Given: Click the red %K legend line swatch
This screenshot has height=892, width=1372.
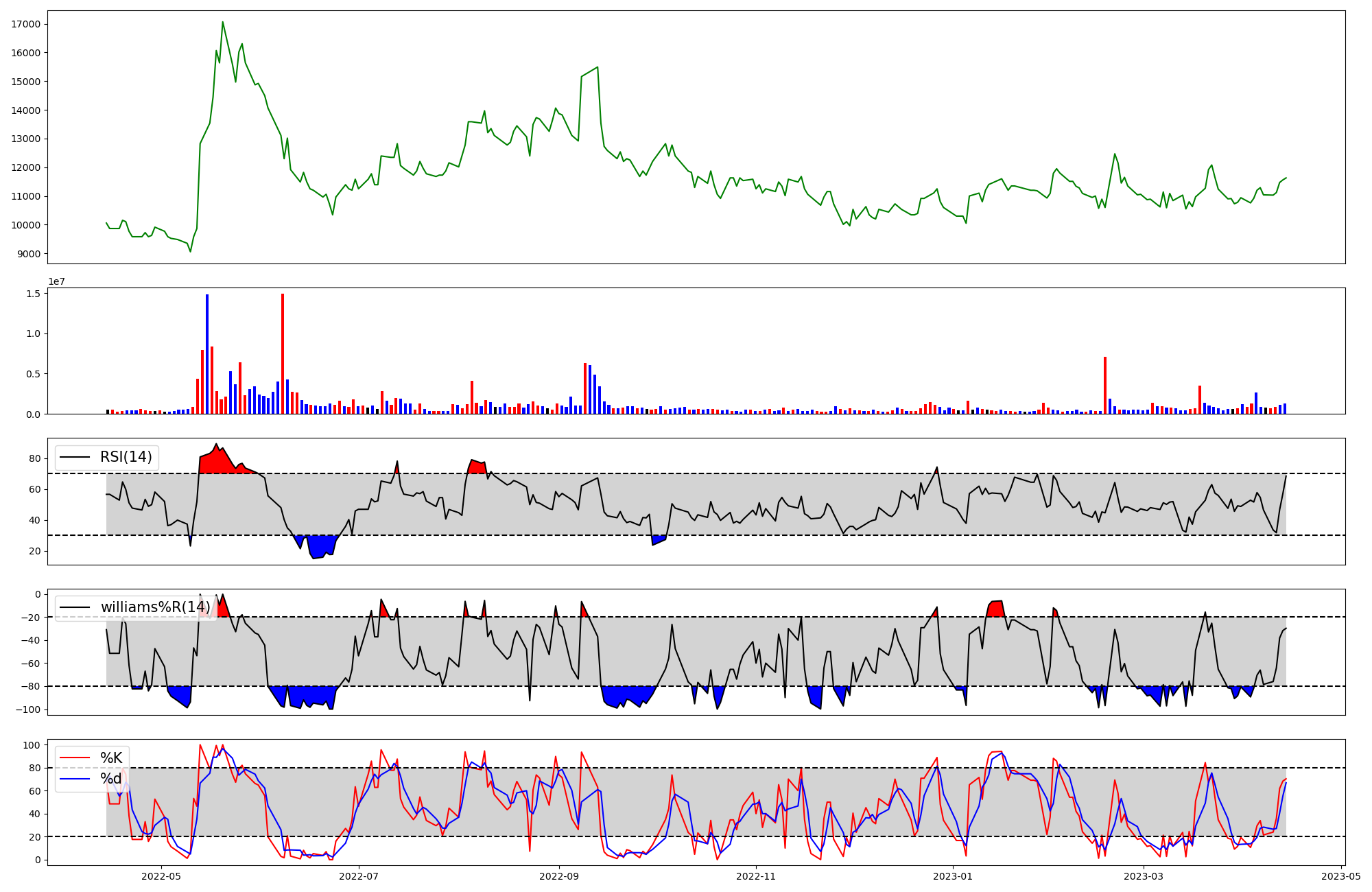Looking at the screenshot, I should [75, 758].
